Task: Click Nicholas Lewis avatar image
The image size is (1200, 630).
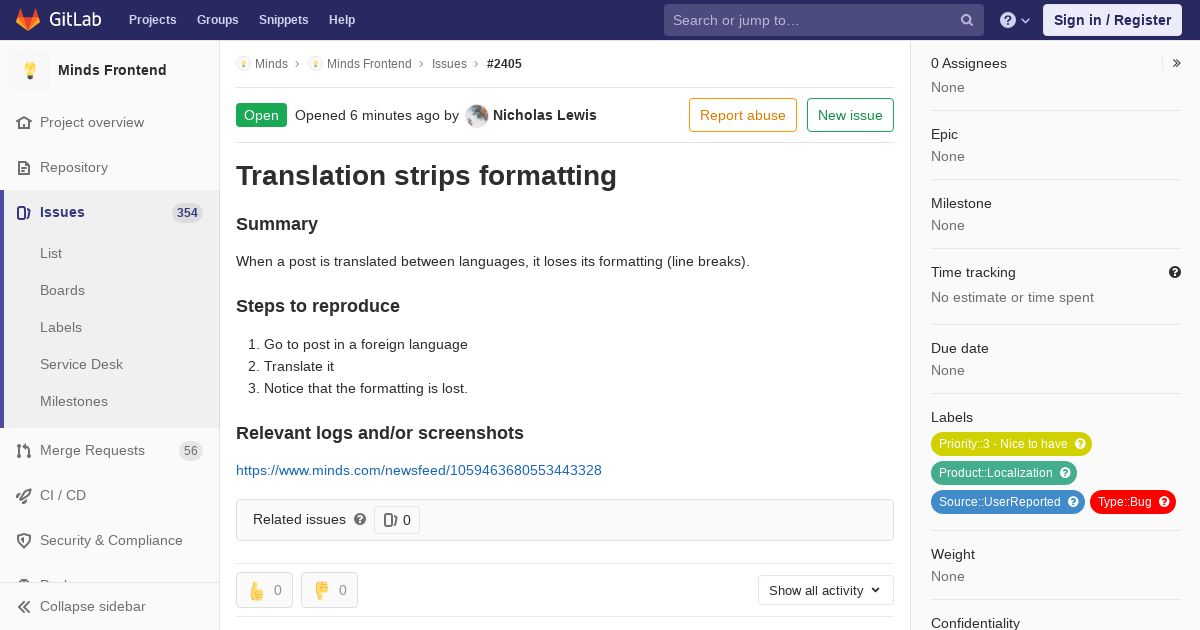Action: click(x=477, y=115)
